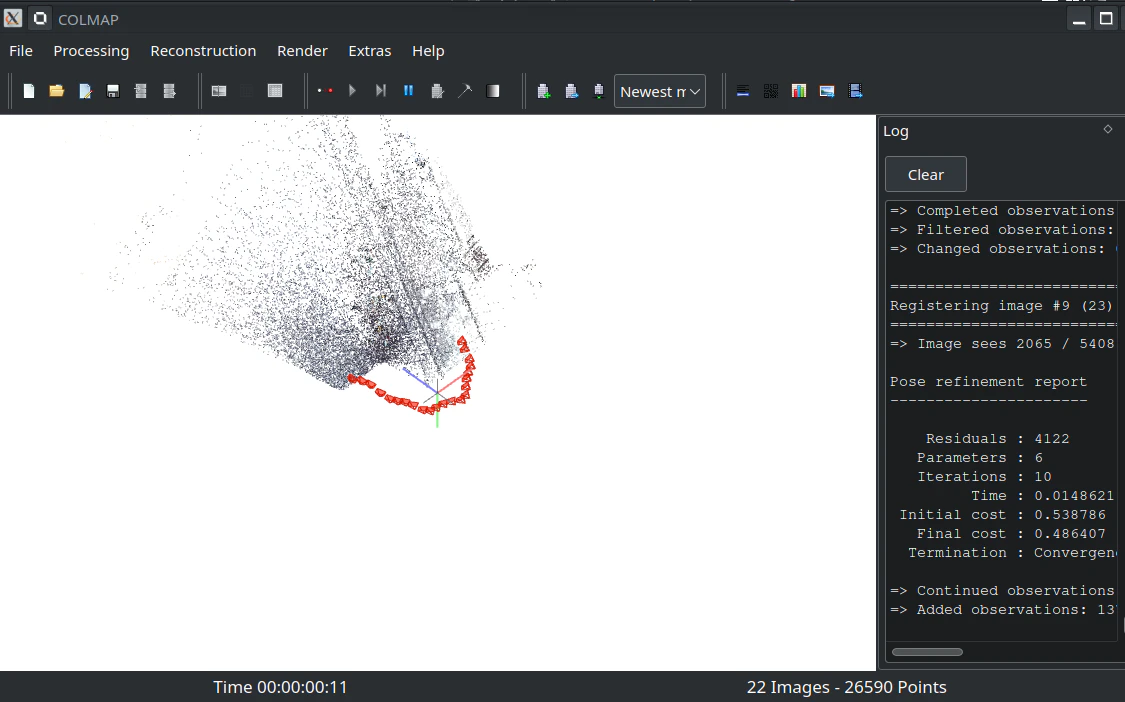The width and height of the screenshot is (1125, 702).
Task: Click 'Initial cost : 0.538786' log line
Action: (x=1002, y=515)
